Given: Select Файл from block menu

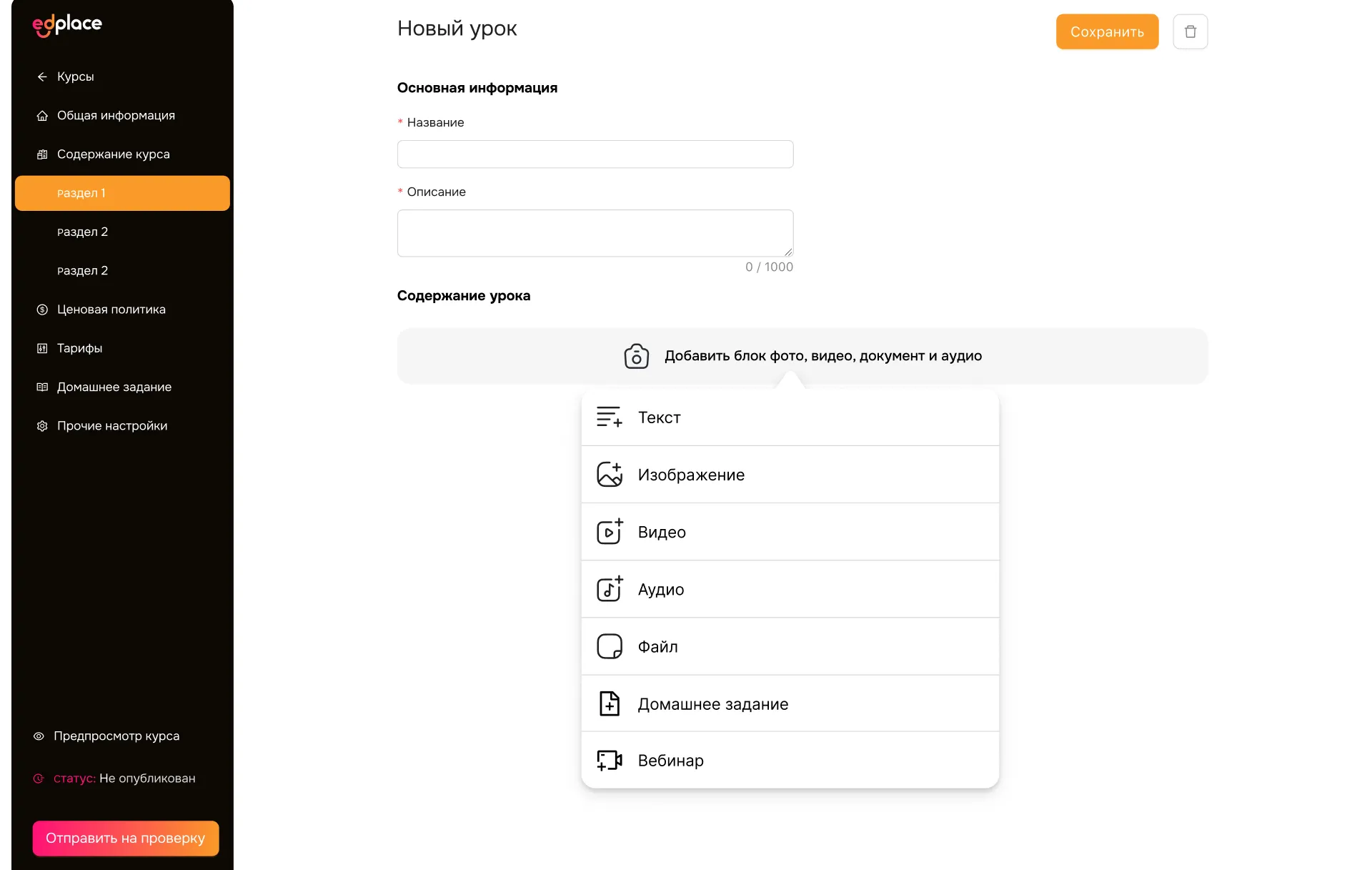Looking at the screenshot, I should (x=790, y=646).
